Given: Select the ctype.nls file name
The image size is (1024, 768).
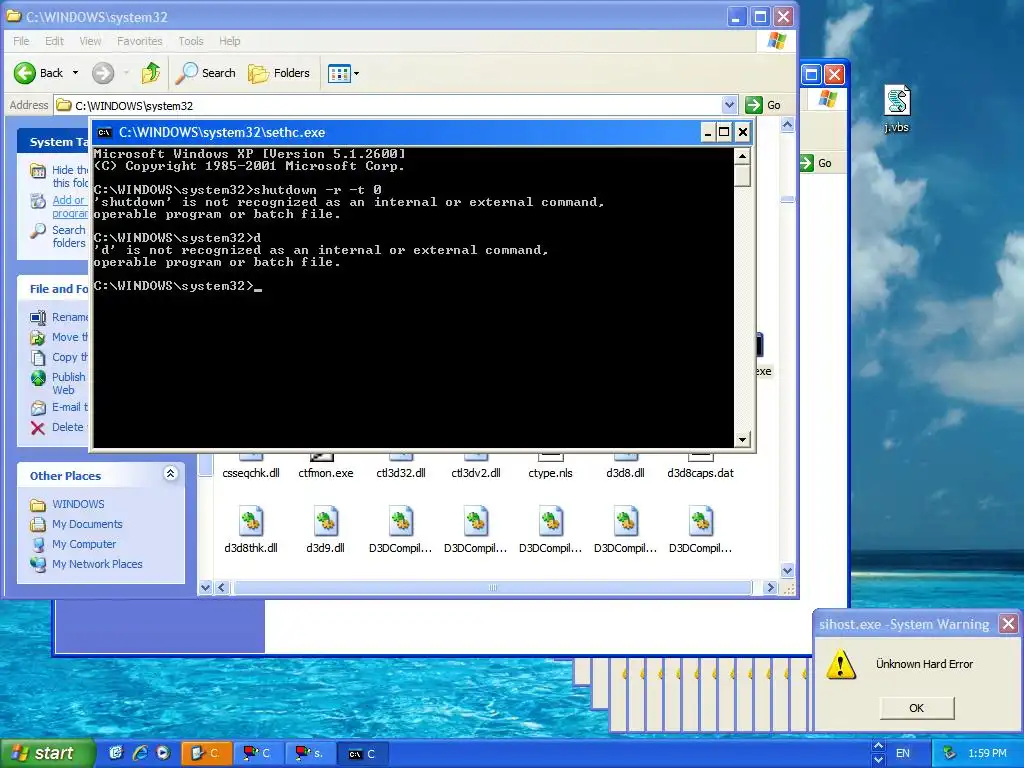Looking at the screenshot, I should click(551, 473).
